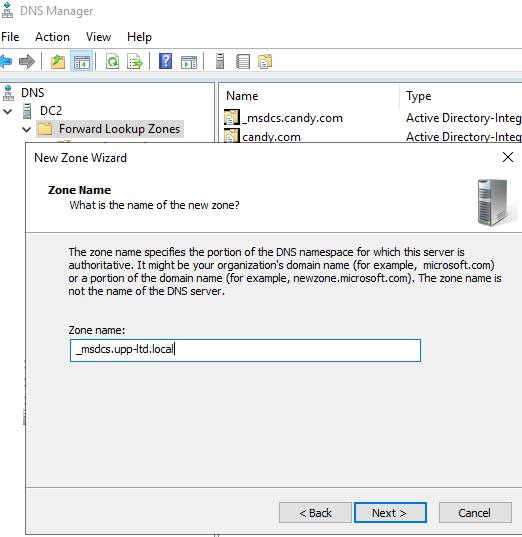Click the Back button in wizard
This screenshot has height=537, width=522.
coord(315,513)
